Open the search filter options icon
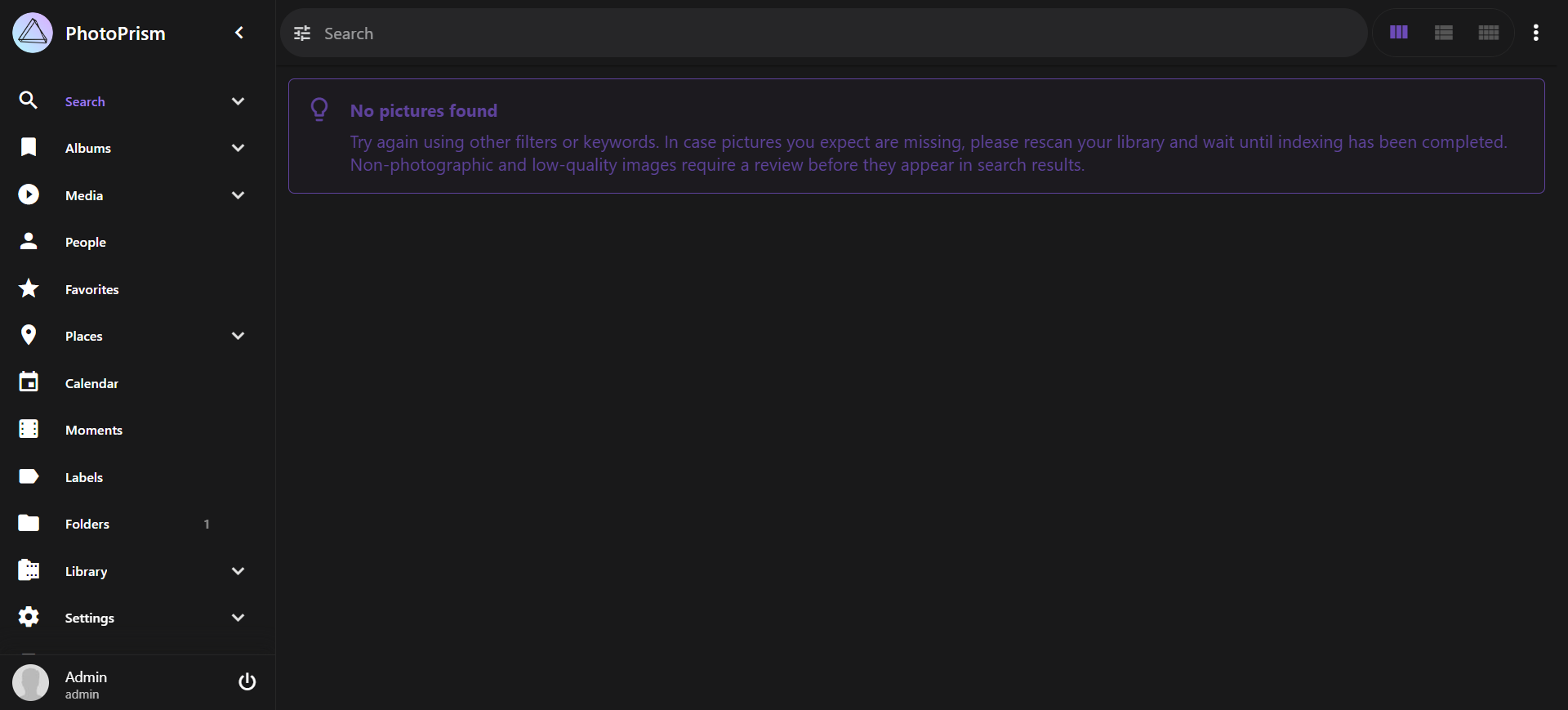 point(302,33)
